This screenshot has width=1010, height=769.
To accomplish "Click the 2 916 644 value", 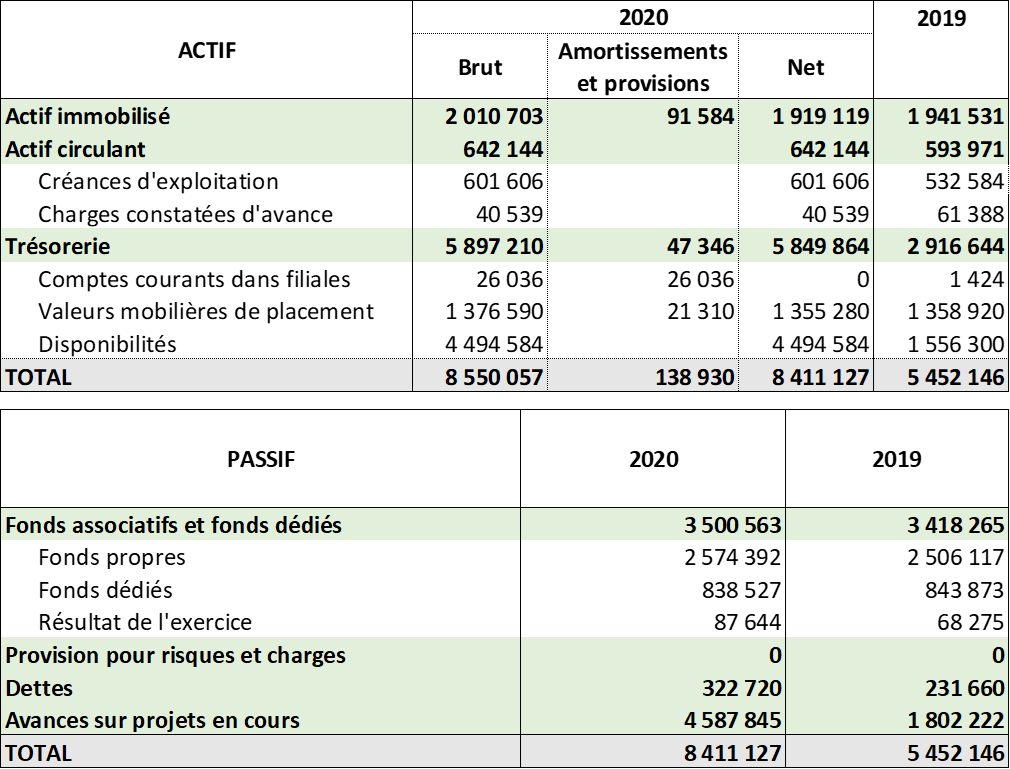I will point(955,246).
